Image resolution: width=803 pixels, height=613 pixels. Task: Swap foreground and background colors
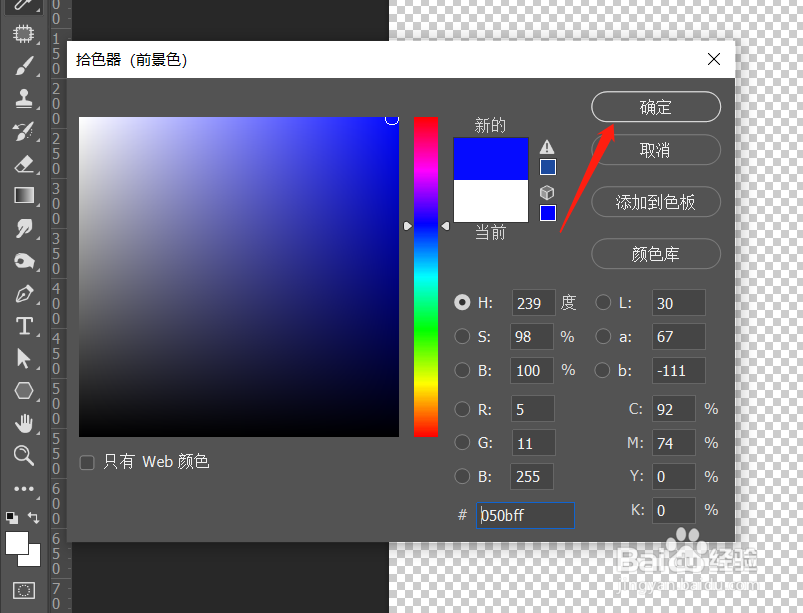point(33,517)
